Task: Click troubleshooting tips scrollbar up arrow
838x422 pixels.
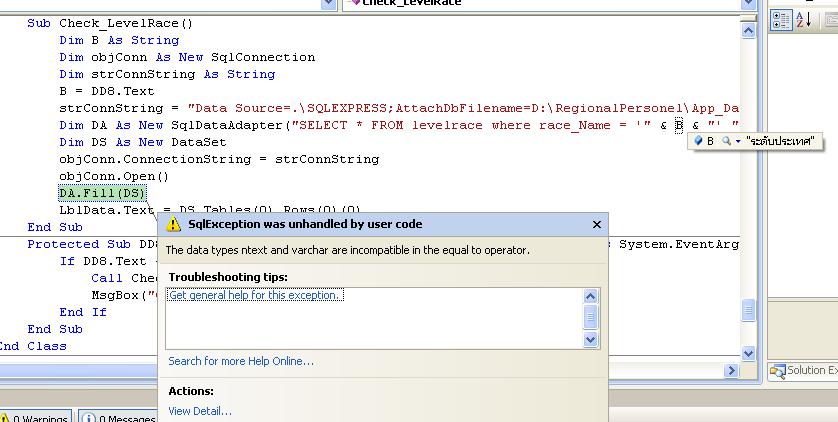Action: [591, 296]
